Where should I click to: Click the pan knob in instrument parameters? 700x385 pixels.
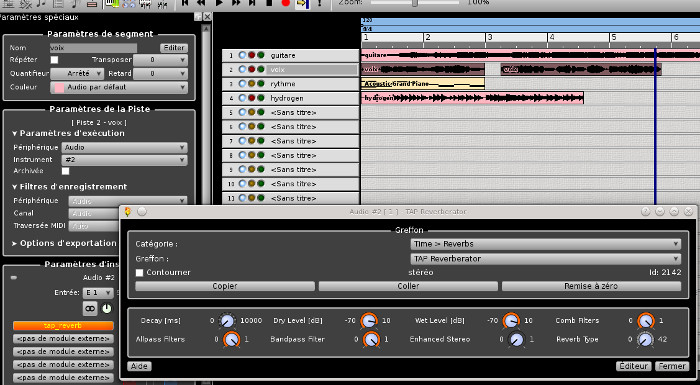tap(106, 309)
